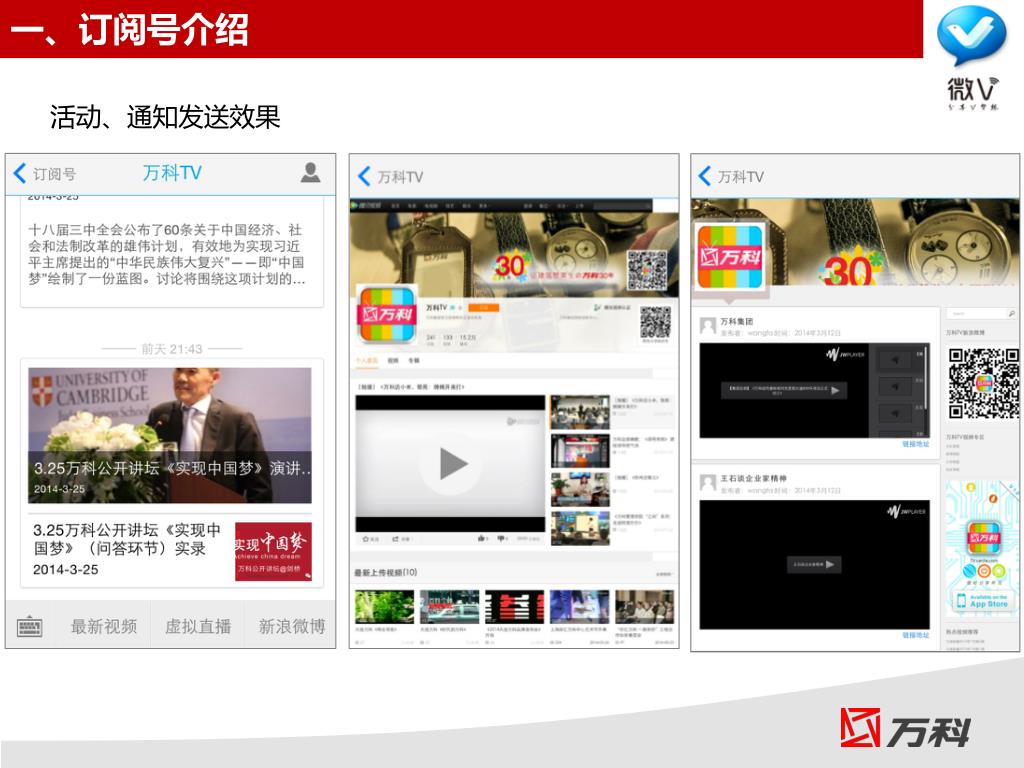The image size is (1024, 768).
Task: Select the first thumbnail in the video side list
Action: pos(580,411)
